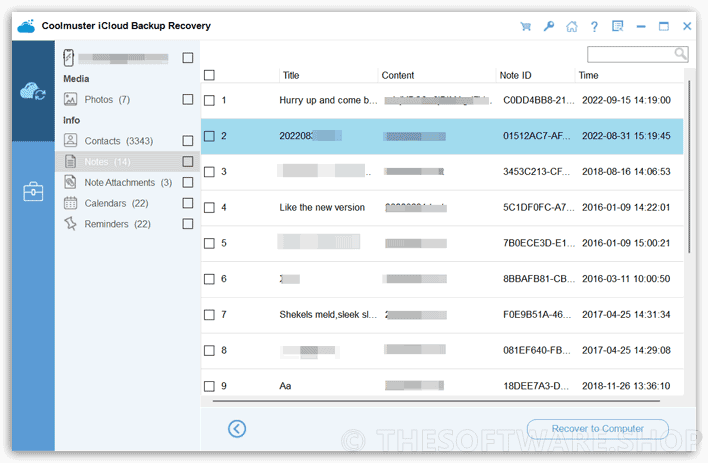Check the Contacts (3343) checkbox
Viewport: 708px width, 463px height.
188,141
